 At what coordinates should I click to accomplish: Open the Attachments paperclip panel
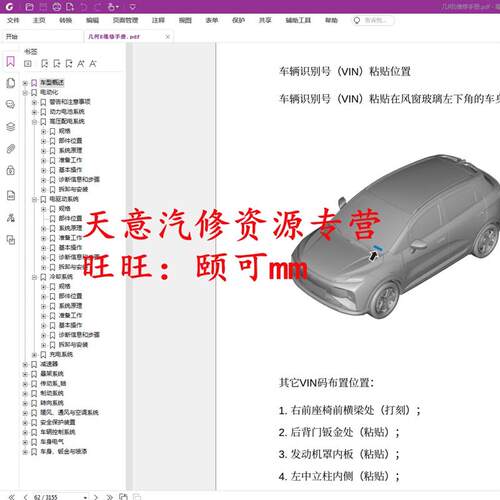tap(11, 149)
